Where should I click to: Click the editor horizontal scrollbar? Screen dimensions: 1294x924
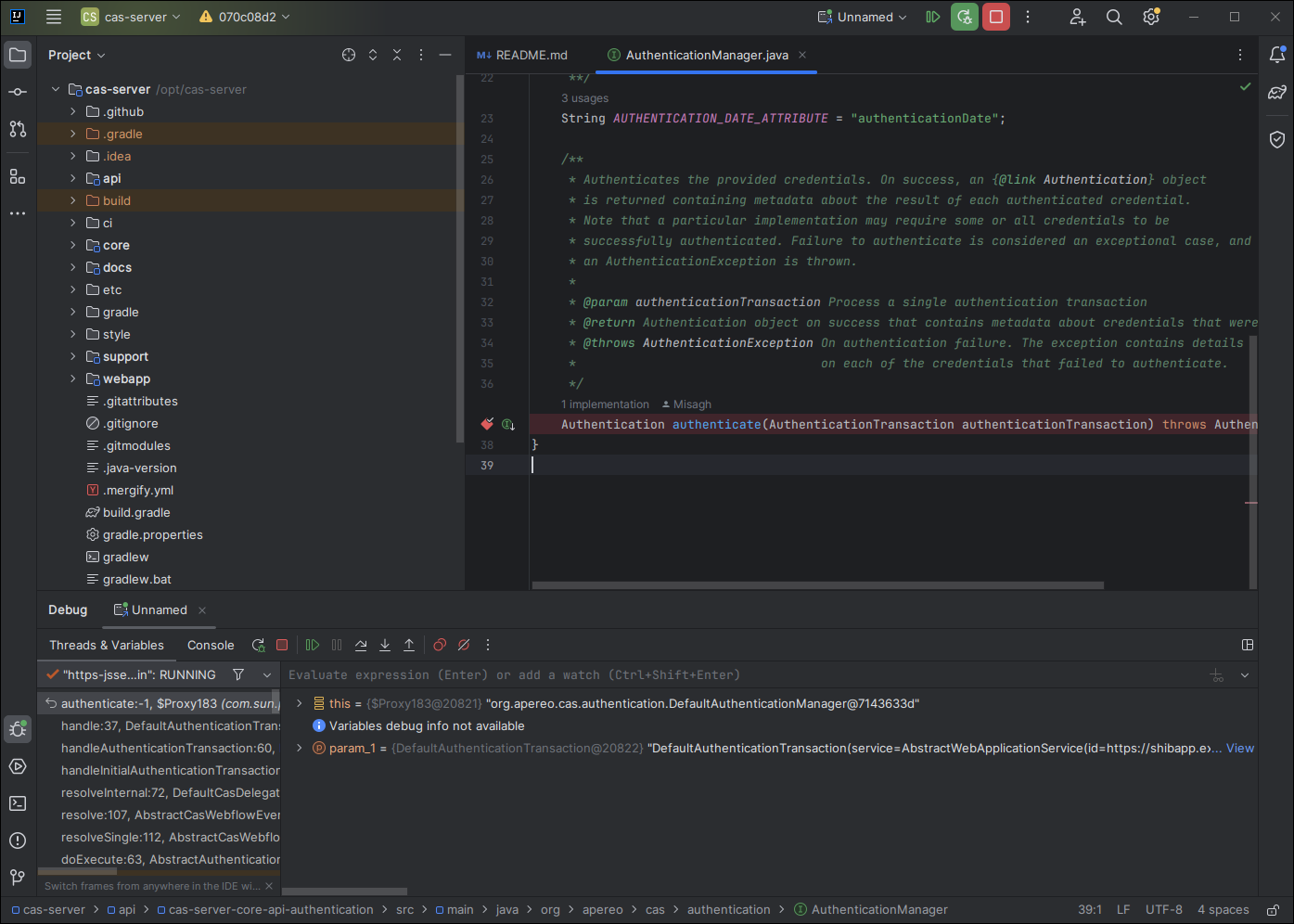point(817,585)
